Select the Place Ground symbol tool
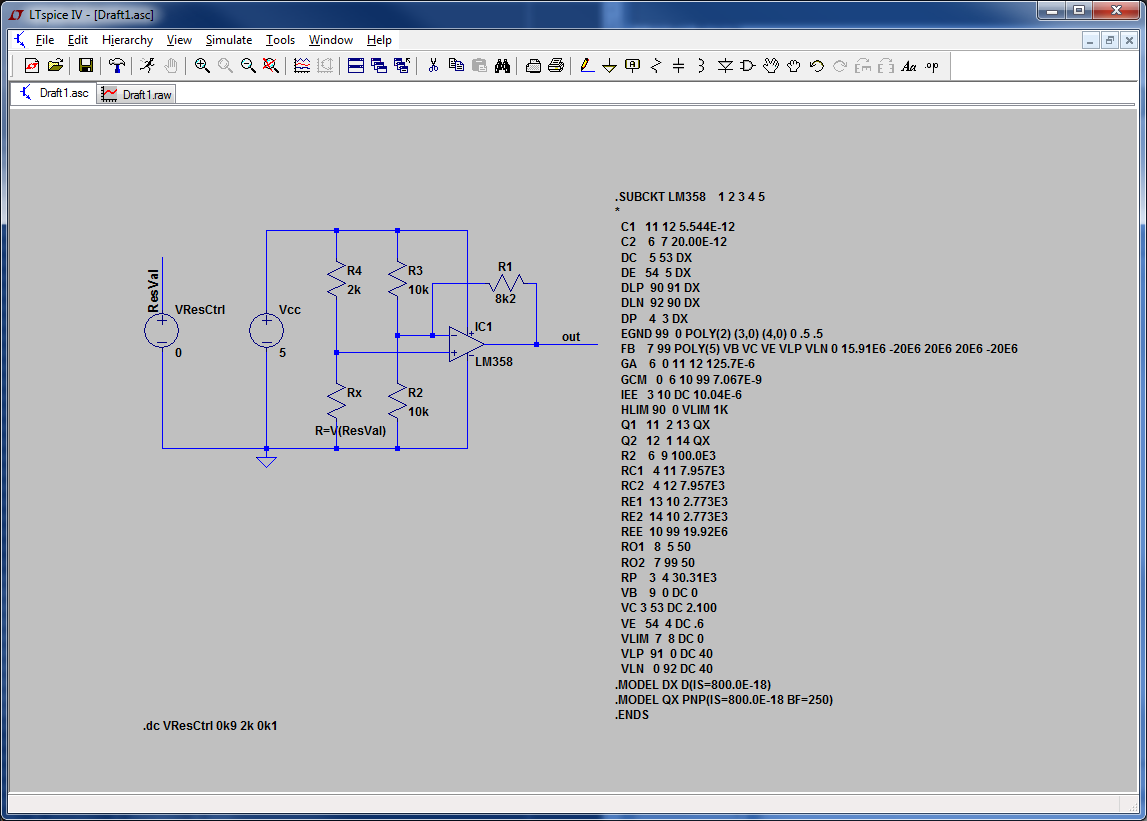1147x821 pixels. (609, 66)
